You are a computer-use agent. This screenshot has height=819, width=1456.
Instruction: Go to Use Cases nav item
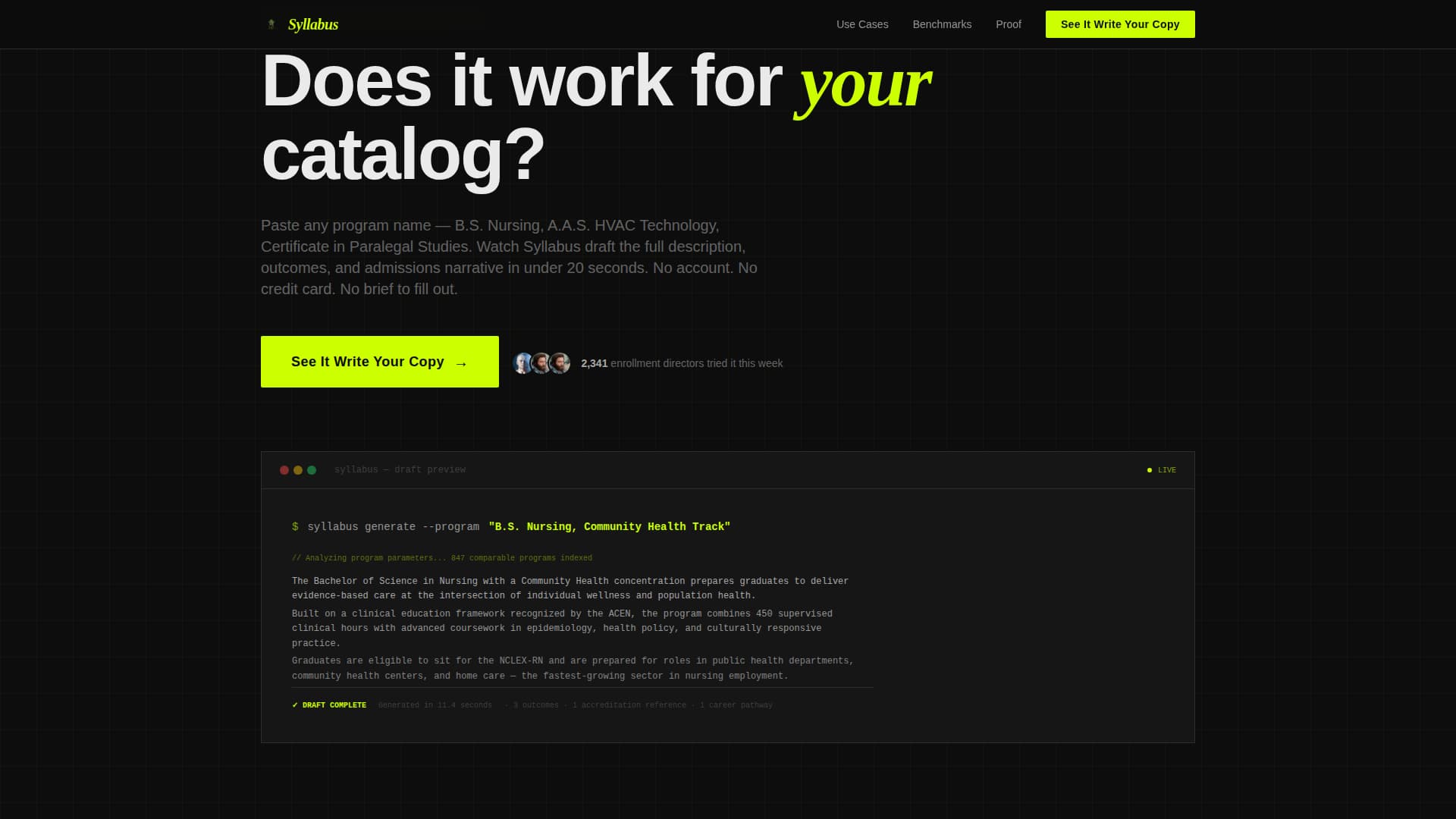point(862,24)
